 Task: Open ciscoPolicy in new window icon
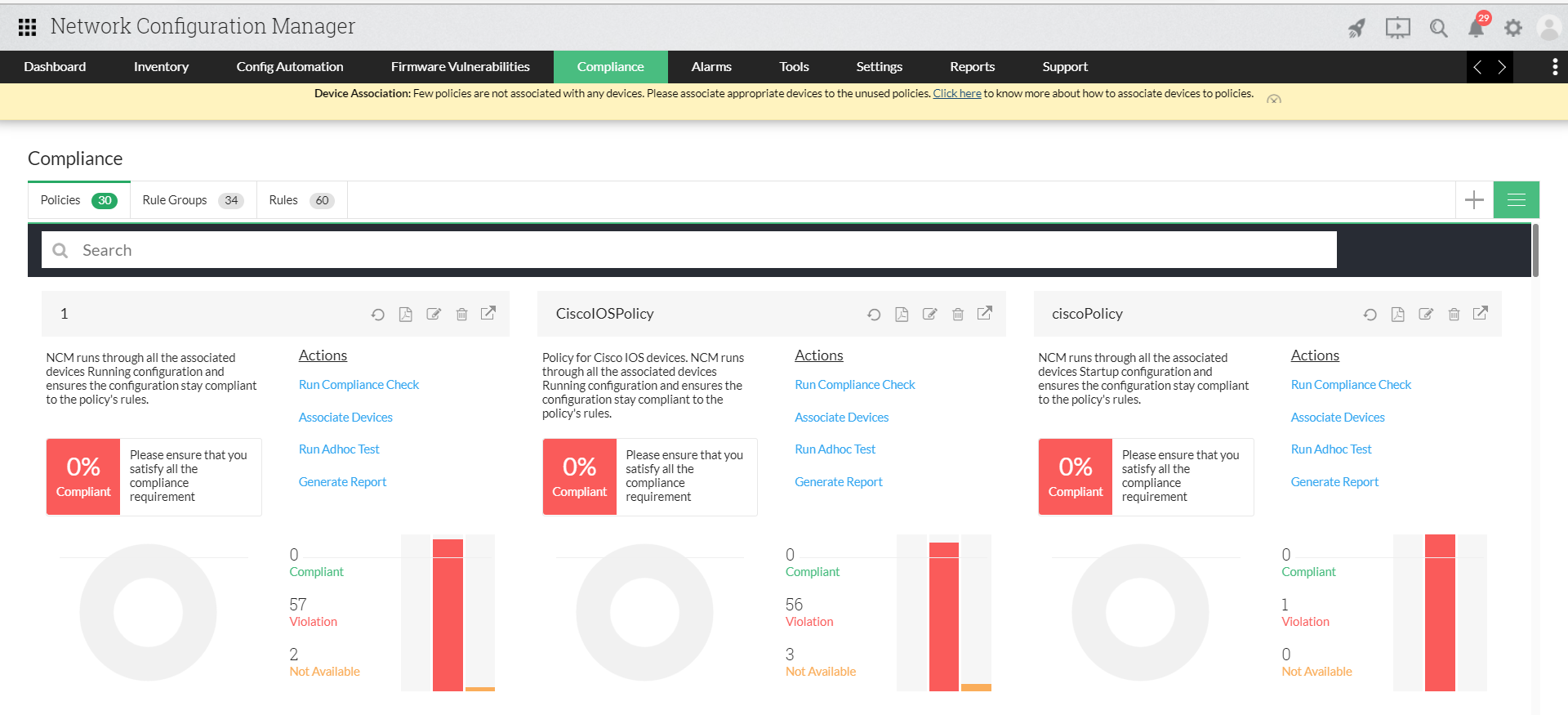(x=1481, y=313)
